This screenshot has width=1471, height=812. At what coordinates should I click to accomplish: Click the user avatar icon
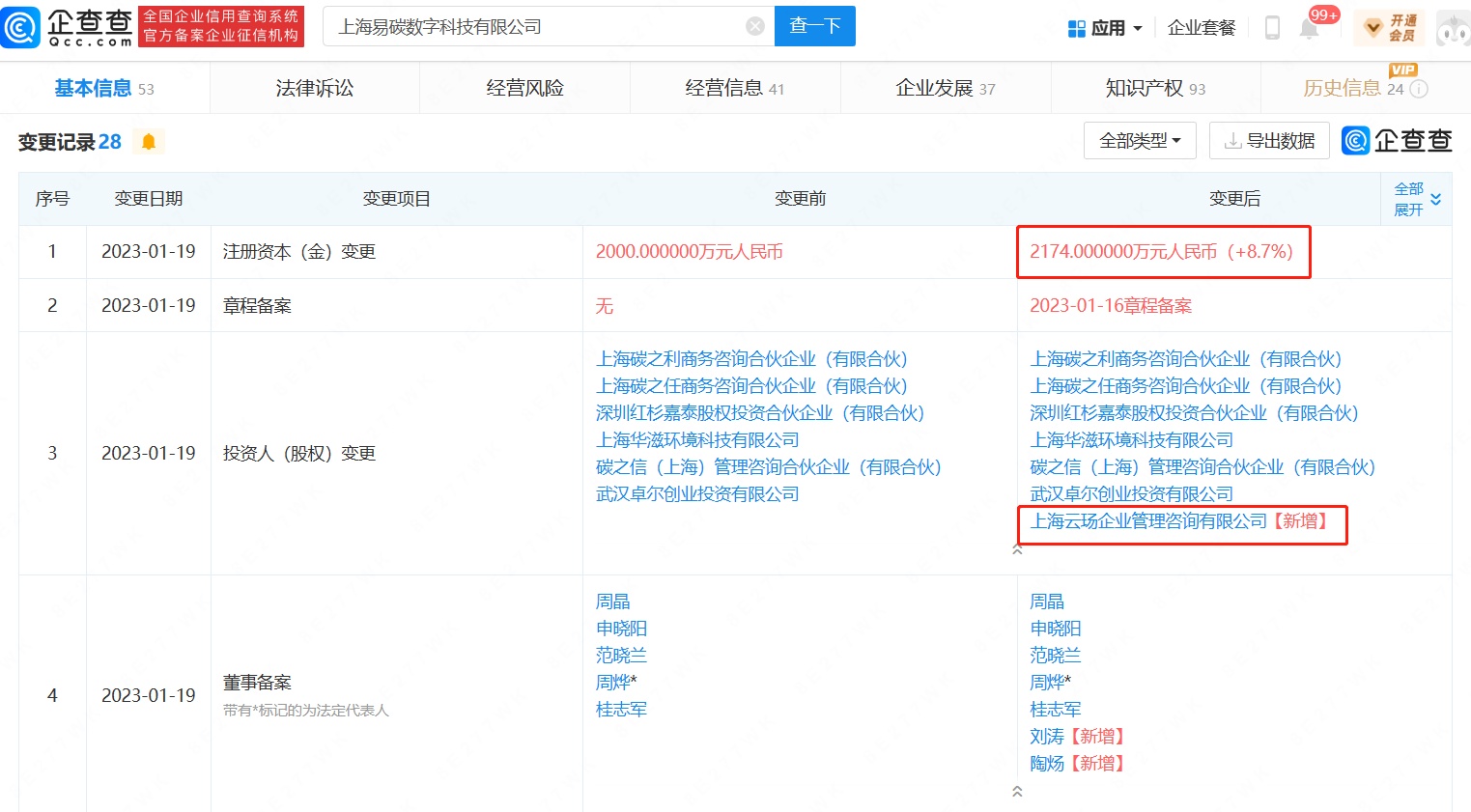coord(1453,28)
